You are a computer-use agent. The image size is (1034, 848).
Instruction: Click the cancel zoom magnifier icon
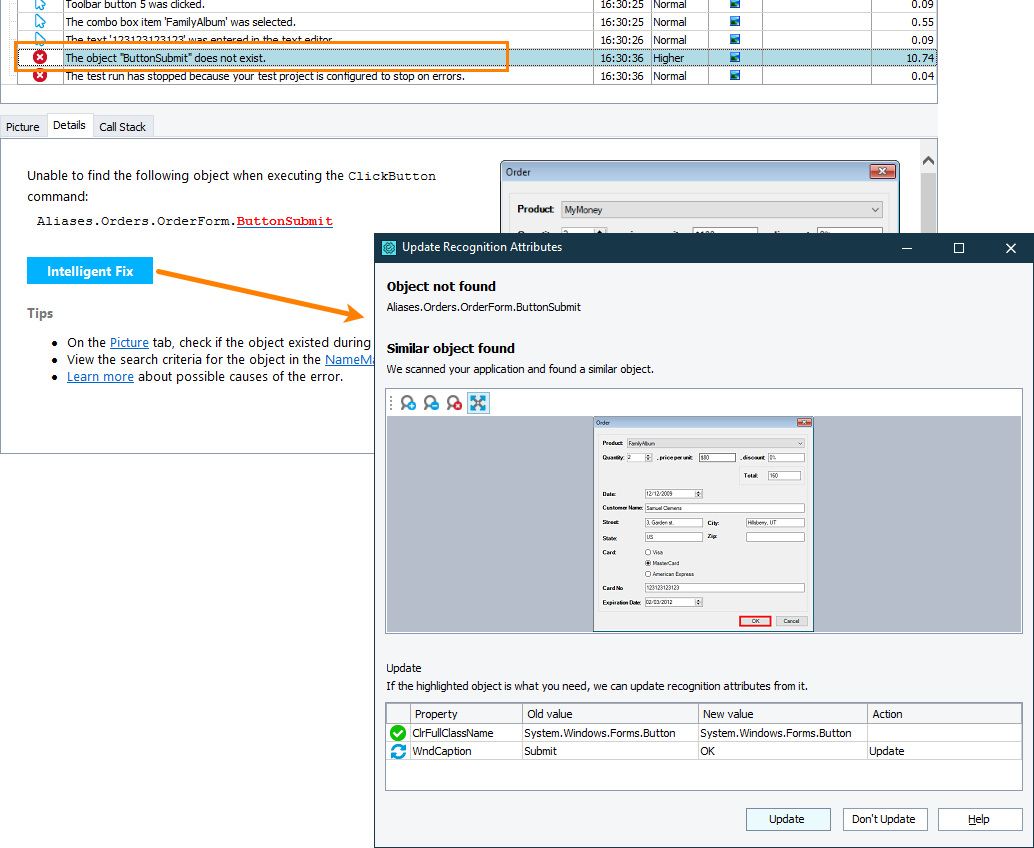(x=453, y=402)
